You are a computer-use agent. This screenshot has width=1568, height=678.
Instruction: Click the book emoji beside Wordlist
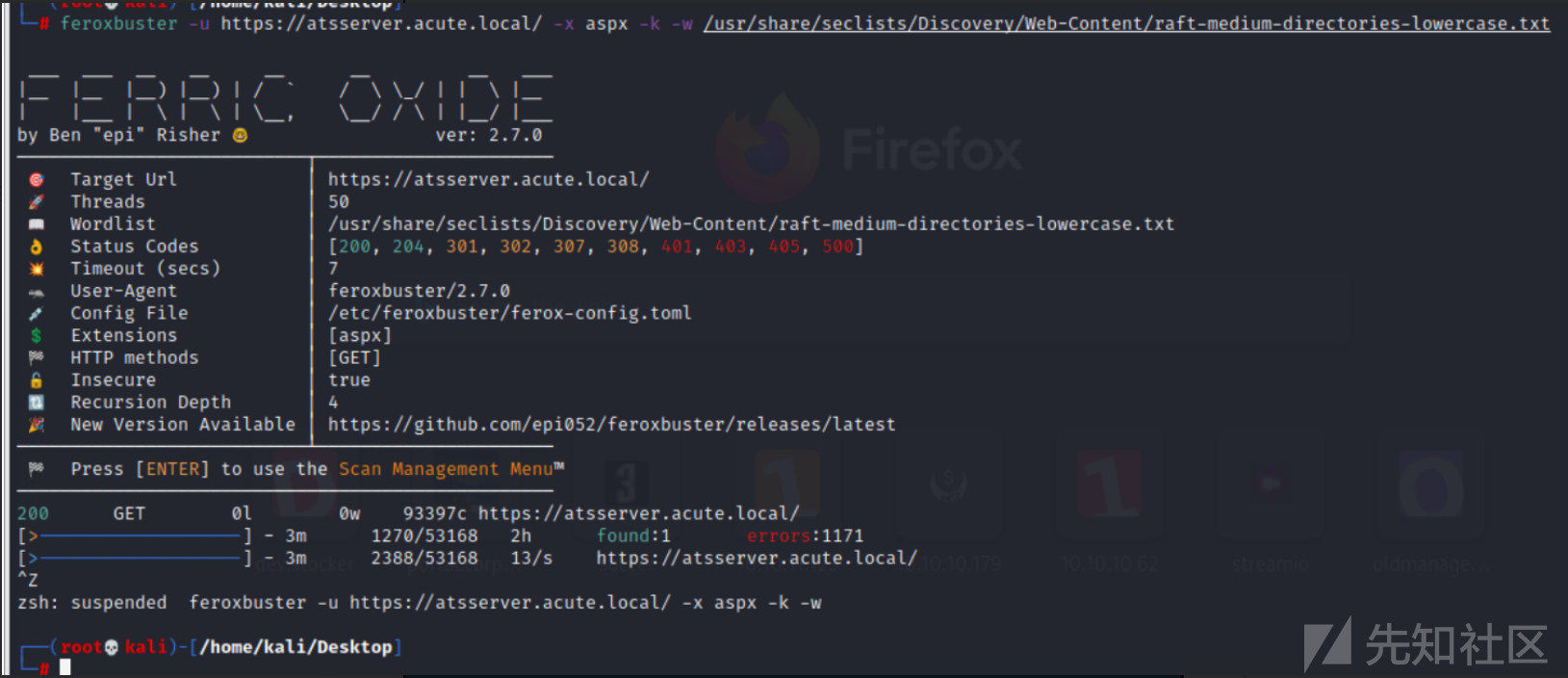(37, 224)
